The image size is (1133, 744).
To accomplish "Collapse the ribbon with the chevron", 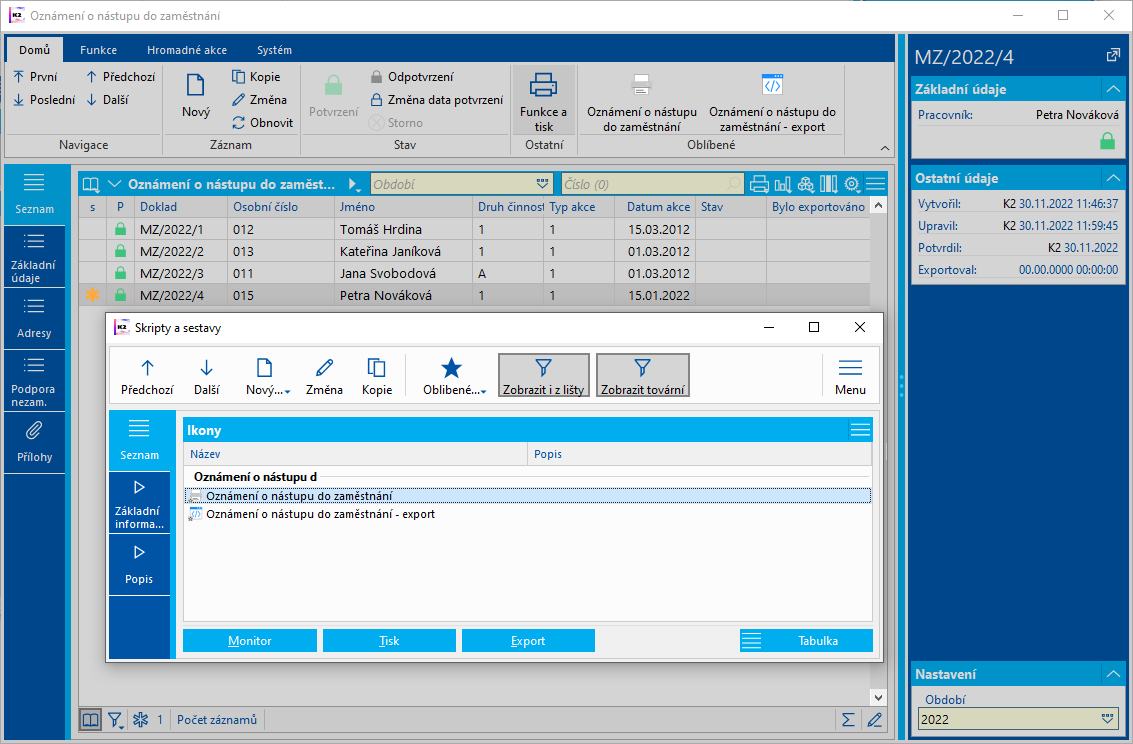I will (884, 147).
